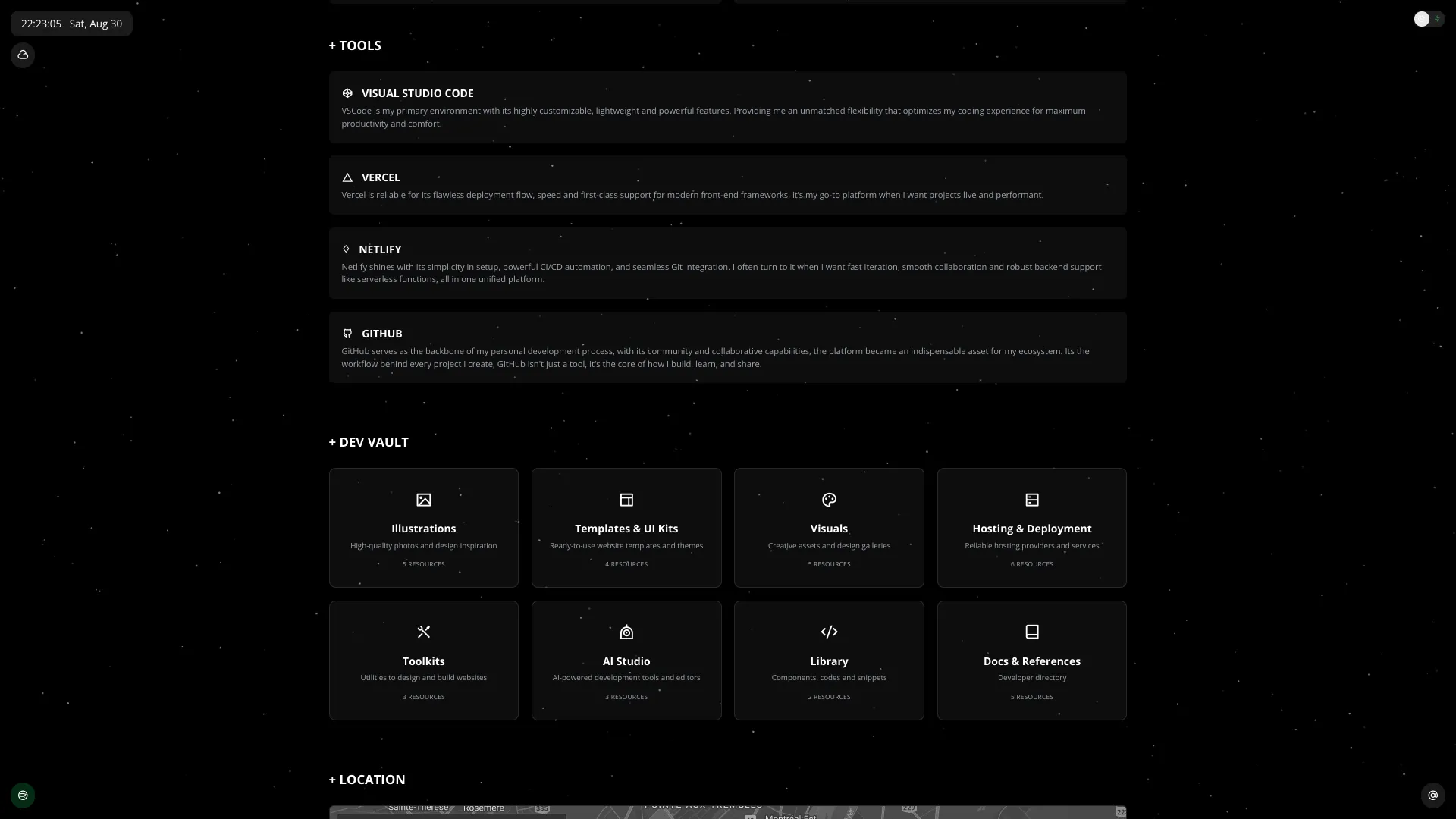This screenshot has height=819, width=1456.
Task: Click 'Developer directory' subtitle text
Action: point(1032,678)
